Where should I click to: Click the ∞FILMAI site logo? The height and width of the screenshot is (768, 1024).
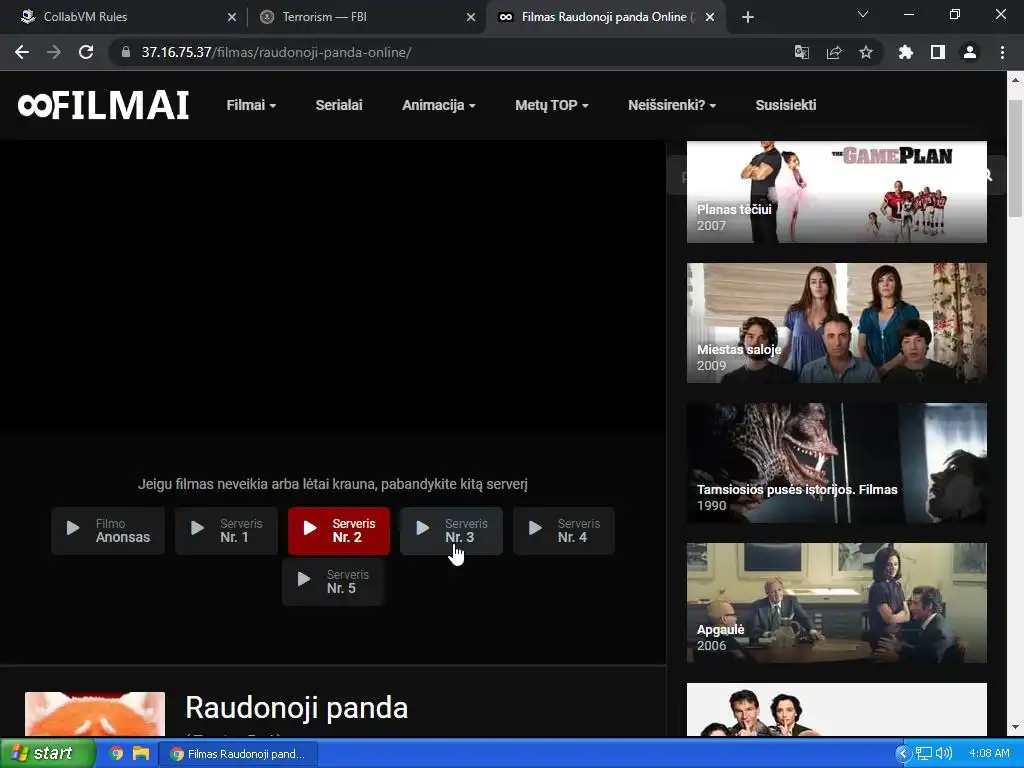[x=103, y=105]
